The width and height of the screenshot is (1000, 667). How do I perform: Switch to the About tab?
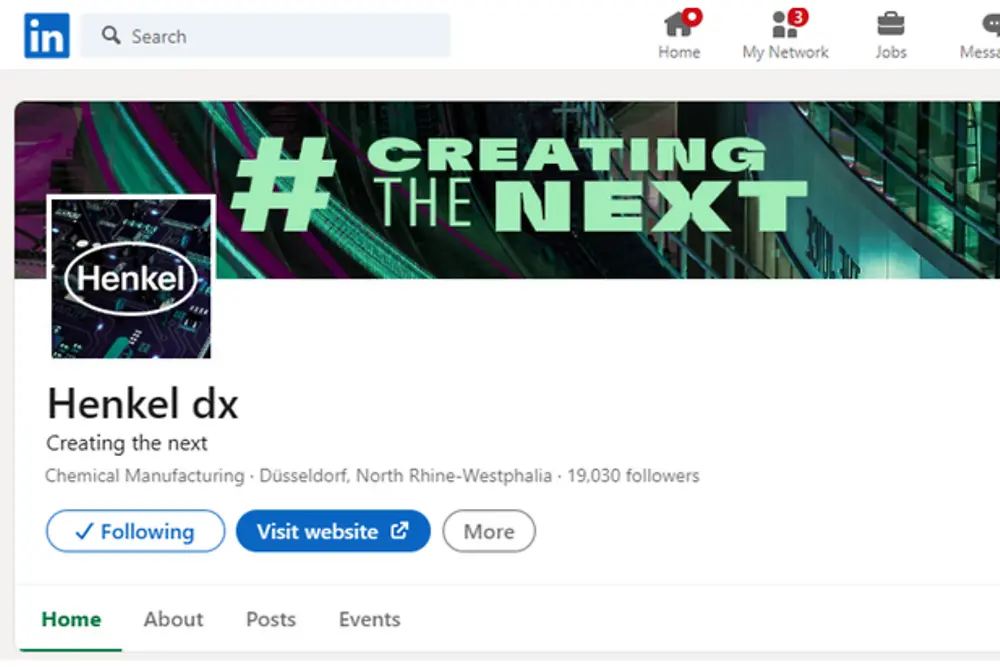(173, 619)
